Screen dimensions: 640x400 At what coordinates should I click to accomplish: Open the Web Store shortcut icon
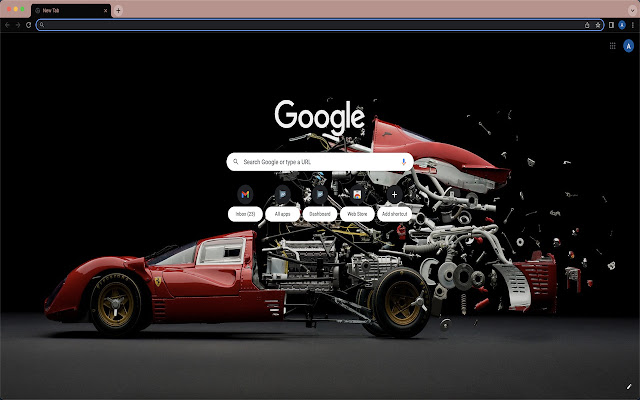(x=357, y=194)
